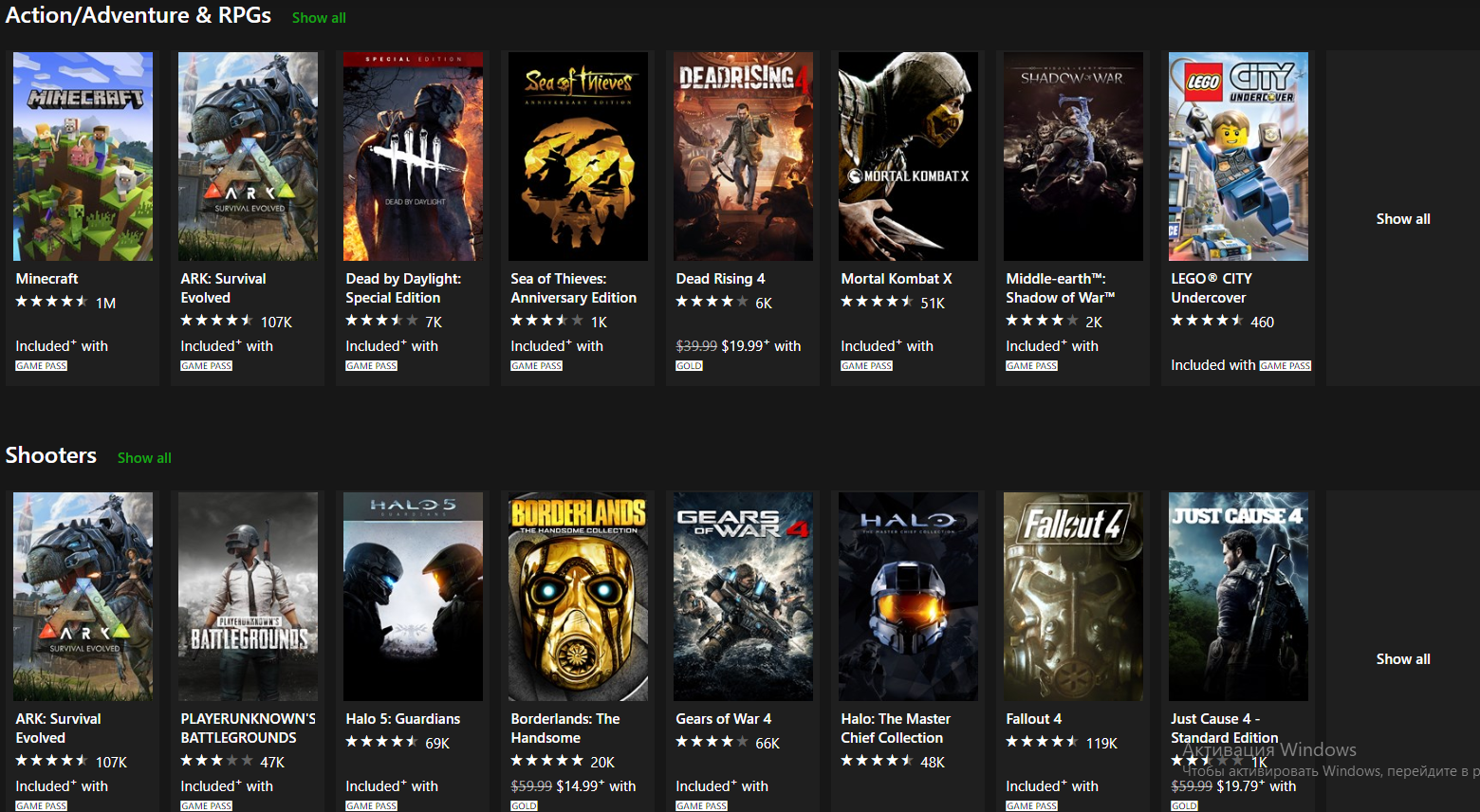Open the Dead by Daylight cover art
Viewport: 1480px width, 812px height.
pyautogui.click(x=413, y=157)
